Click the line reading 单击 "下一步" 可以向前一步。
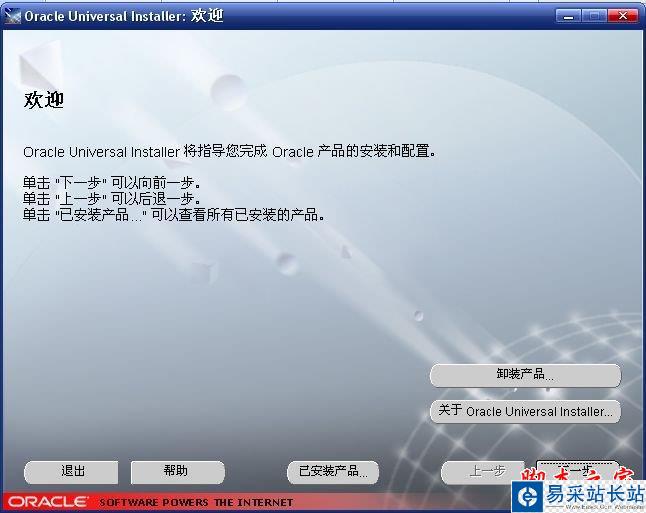Image resolution: width=646 pixels, height=513 pixels. point(112,183)
